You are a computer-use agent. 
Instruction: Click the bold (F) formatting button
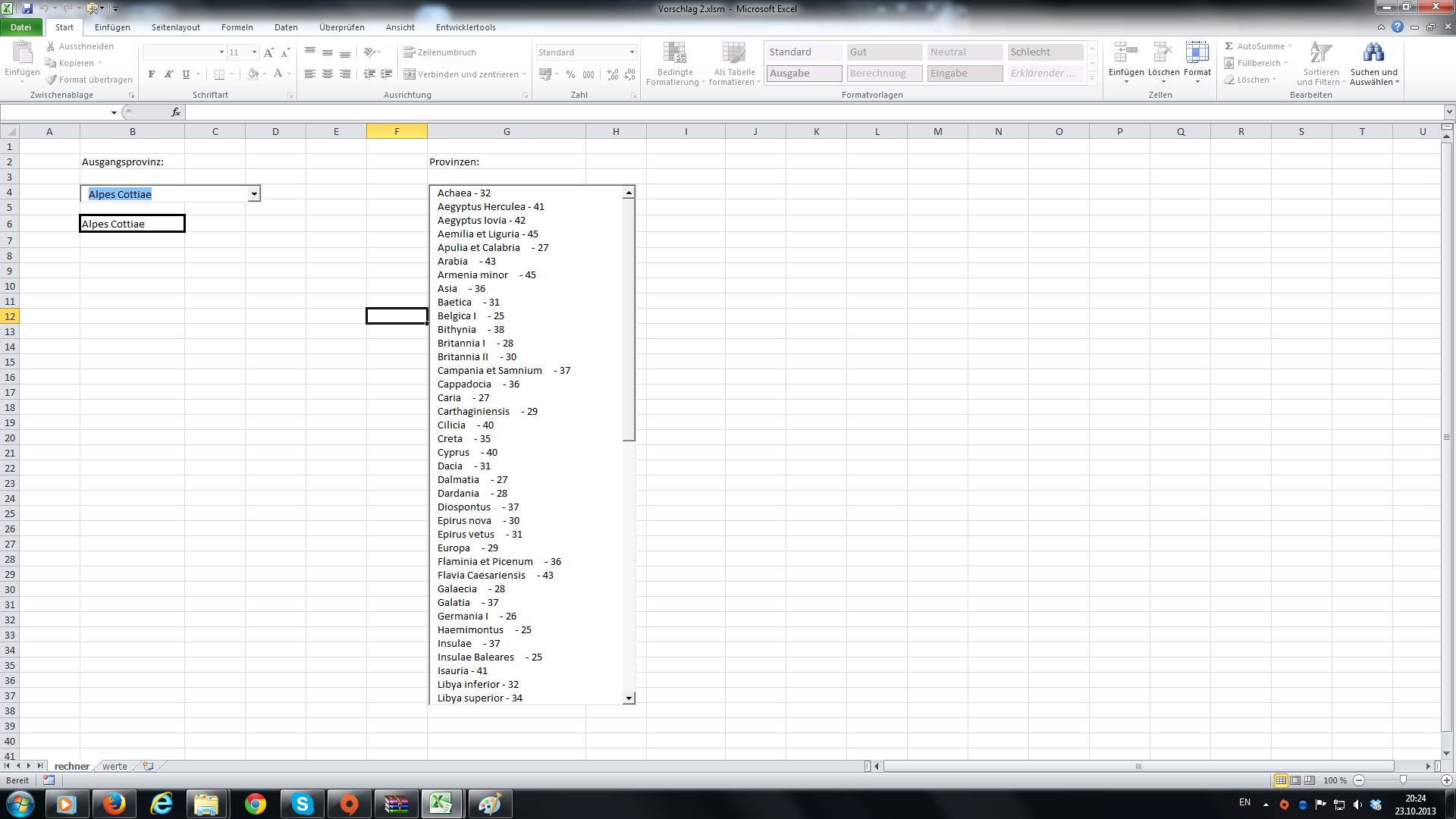pyautogui.click(x=152, y=74)
